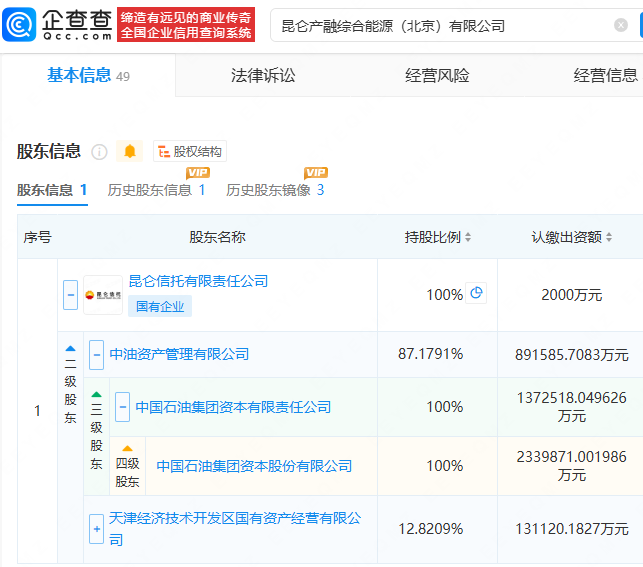Click the orange bell alert icon
643x567 pixels.
click(x=130, y=152)
